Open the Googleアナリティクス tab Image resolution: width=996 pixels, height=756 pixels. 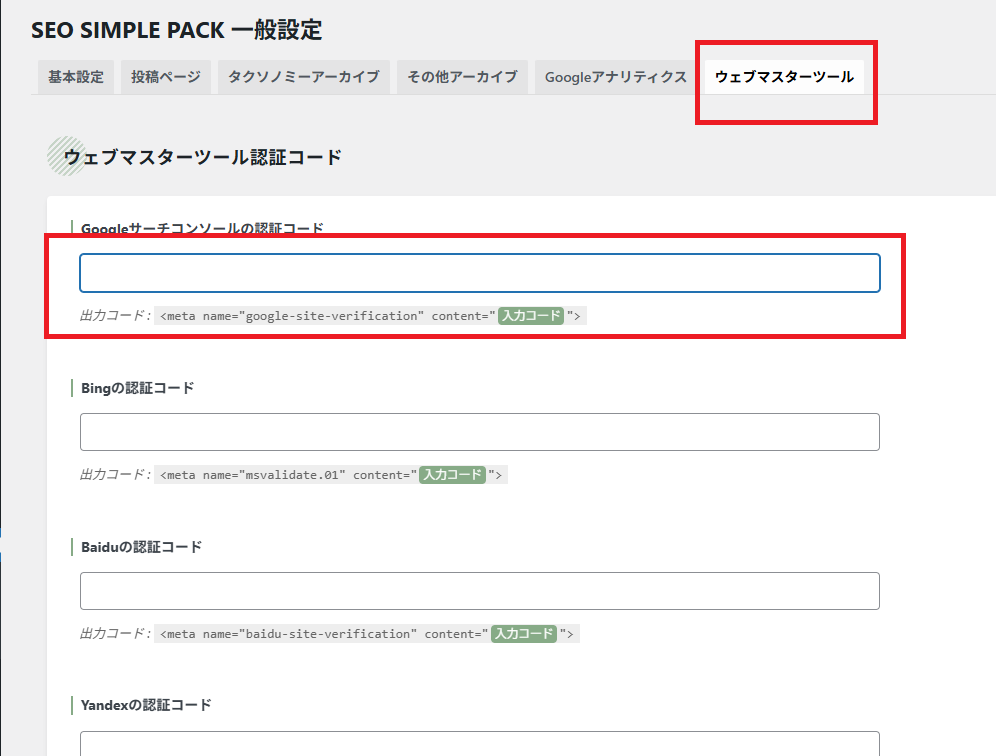(616, 77)
